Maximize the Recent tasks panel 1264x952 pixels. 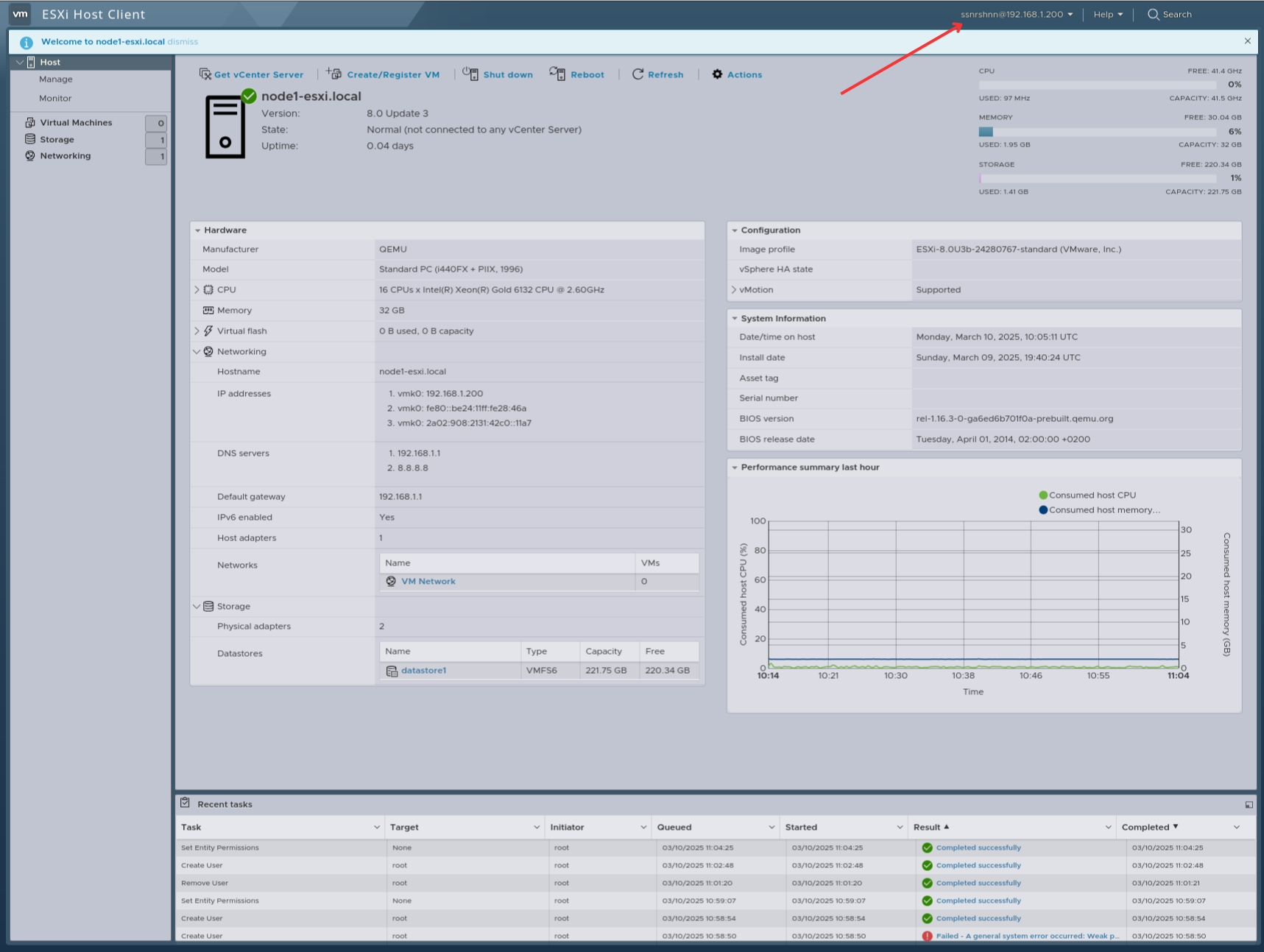pyautogui.click(x=1249, y=805)
